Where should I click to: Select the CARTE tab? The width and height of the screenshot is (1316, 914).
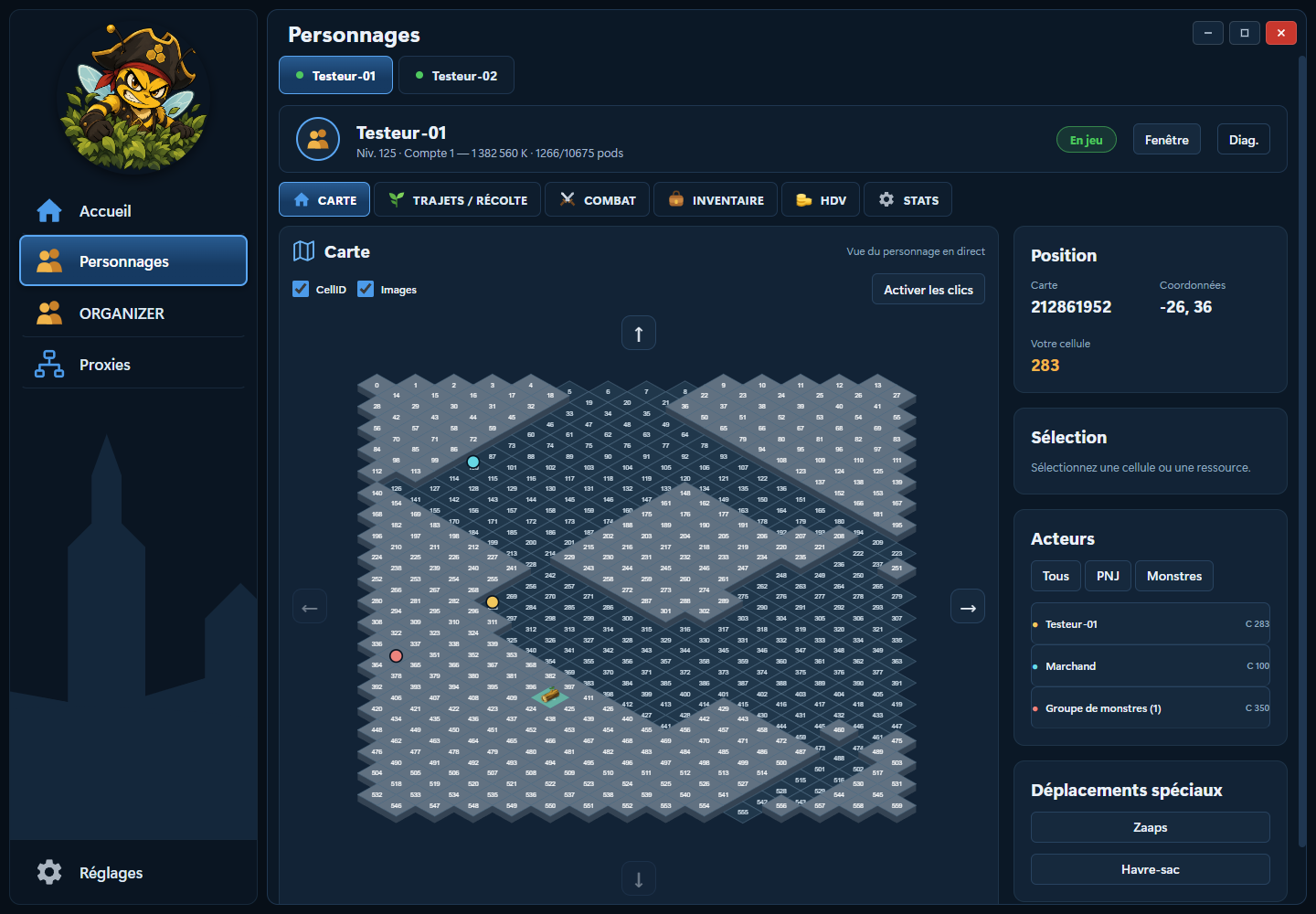[x=324, y=199]
